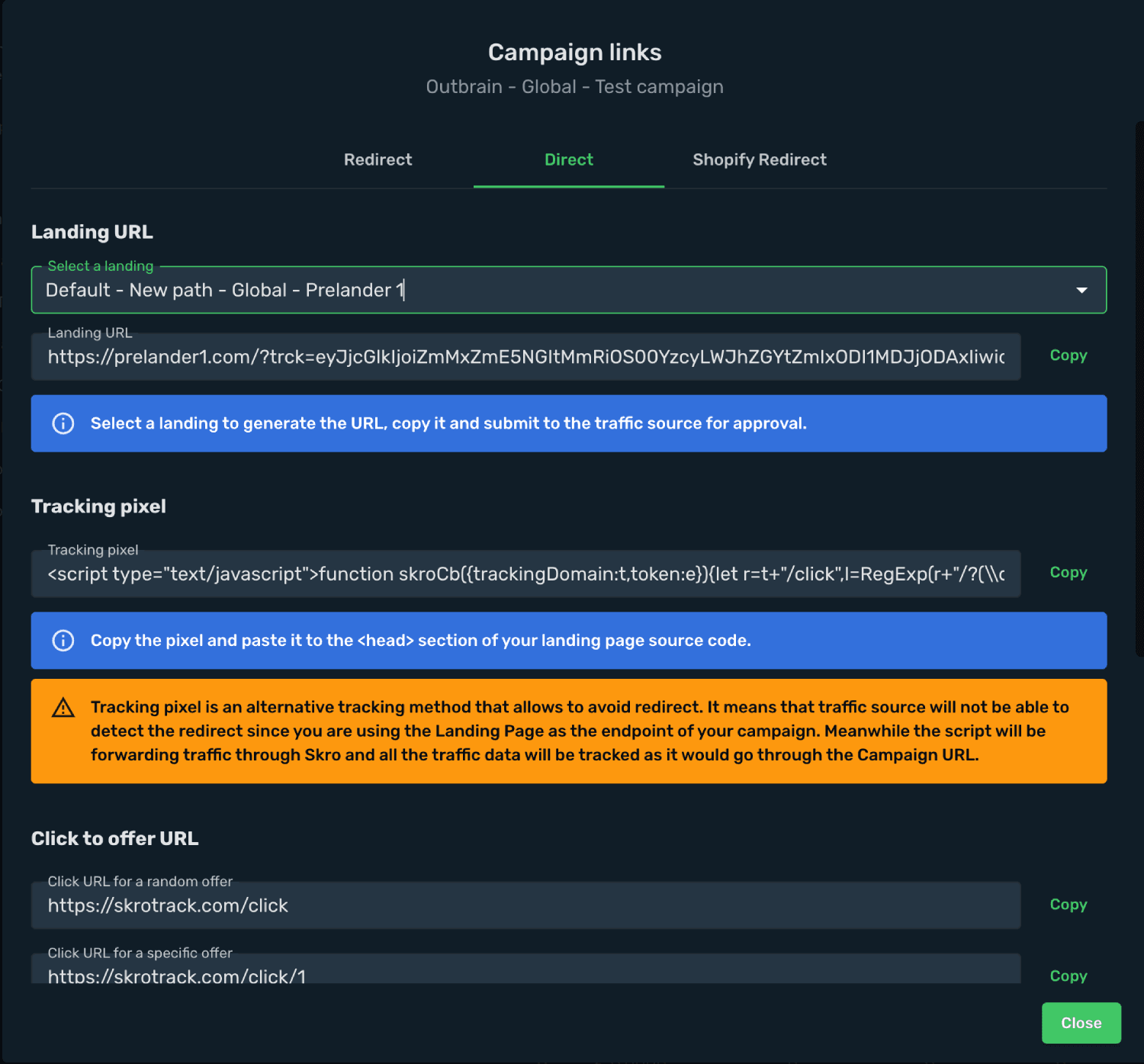This screenshot has width=1144, height=1064.
Task: Click the 'Outbrain - Global - Test campaign' subtitle
Action: [574, 87]
